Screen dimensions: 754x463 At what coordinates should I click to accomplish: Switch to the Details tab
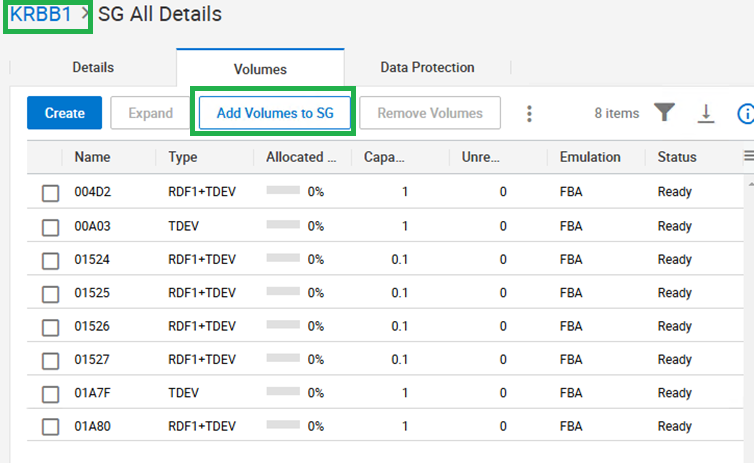coord(93,68)
